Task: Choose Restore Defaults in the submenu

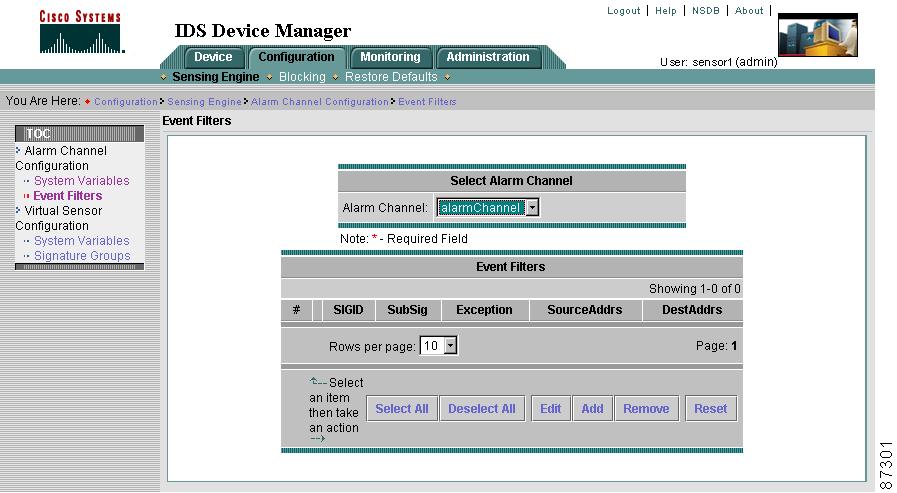Action: tap(391, 77)
